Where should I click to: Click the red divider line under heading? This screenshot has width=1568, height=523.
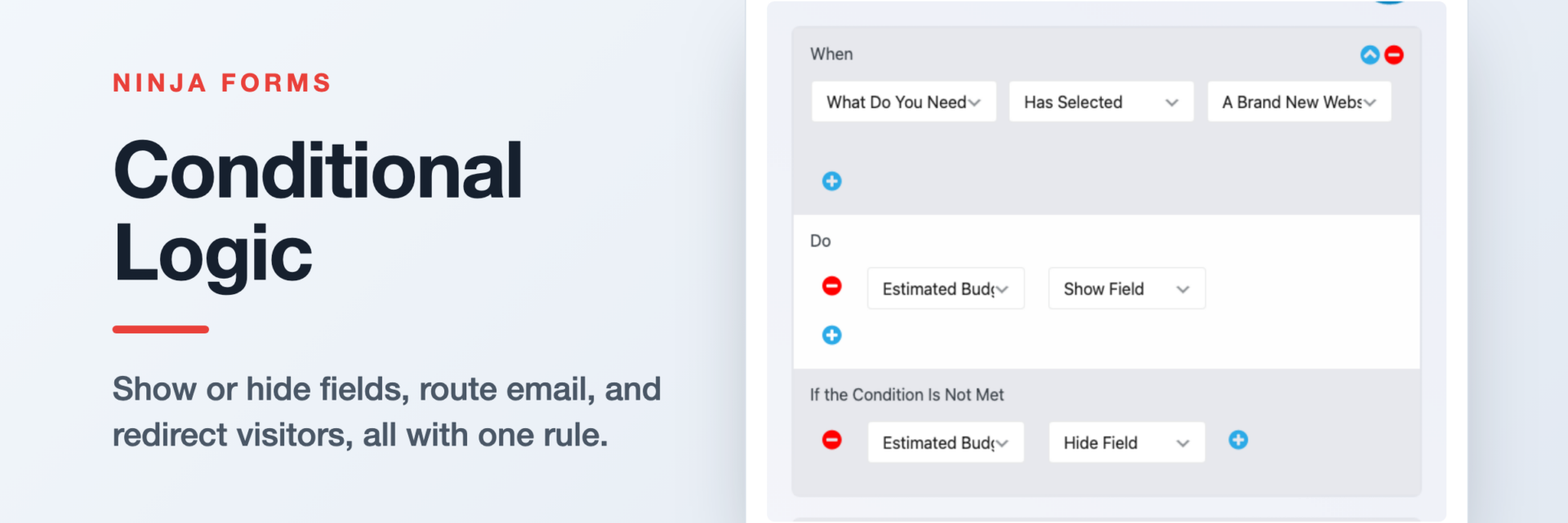(161, 329)
